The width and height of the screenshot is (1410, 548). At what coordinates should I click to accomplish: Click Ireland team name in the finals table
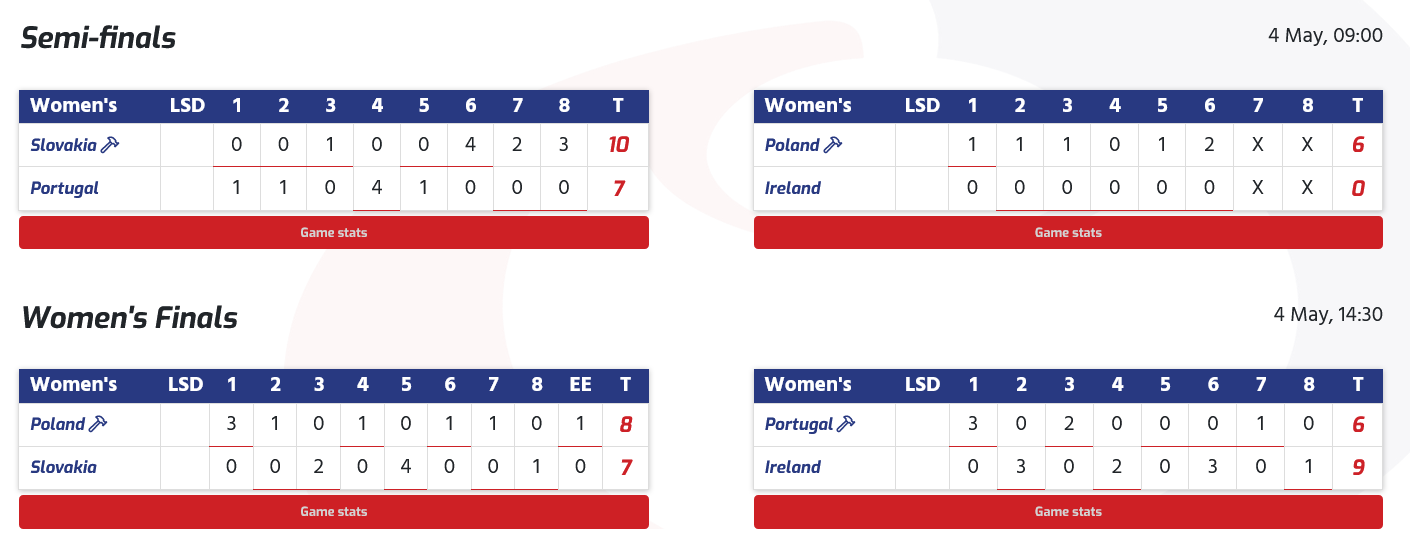coord(793,467)
